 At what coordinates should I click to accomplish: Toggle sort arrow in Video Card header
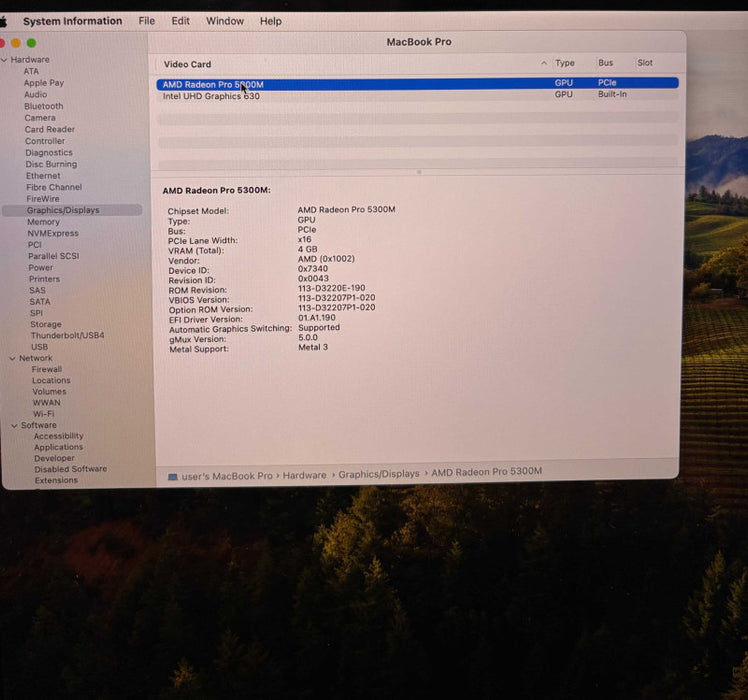tap(544, 63)
